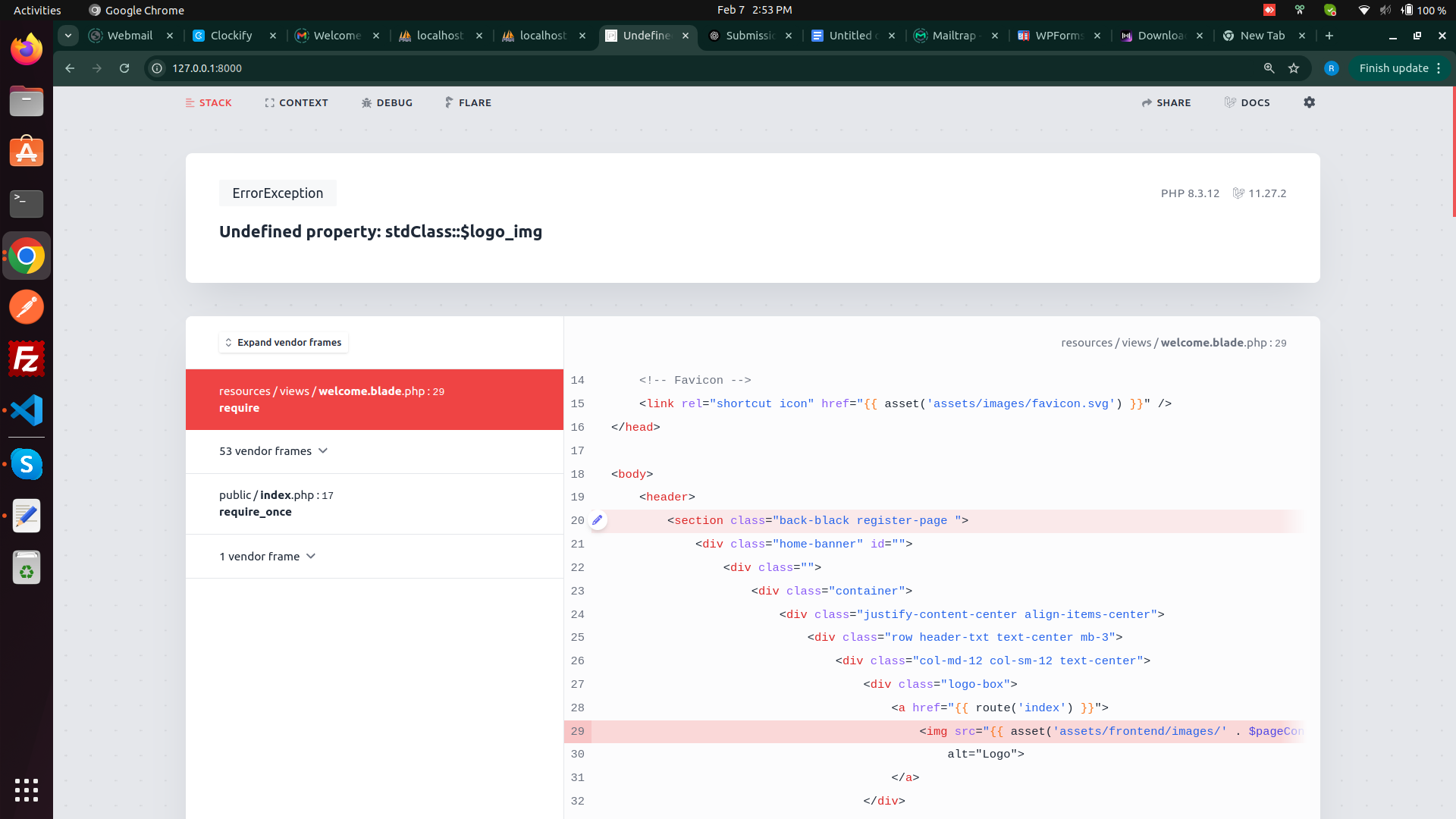Reload the page with browser refresh icon
This screenshot has width=1456, height=819.
124,68
